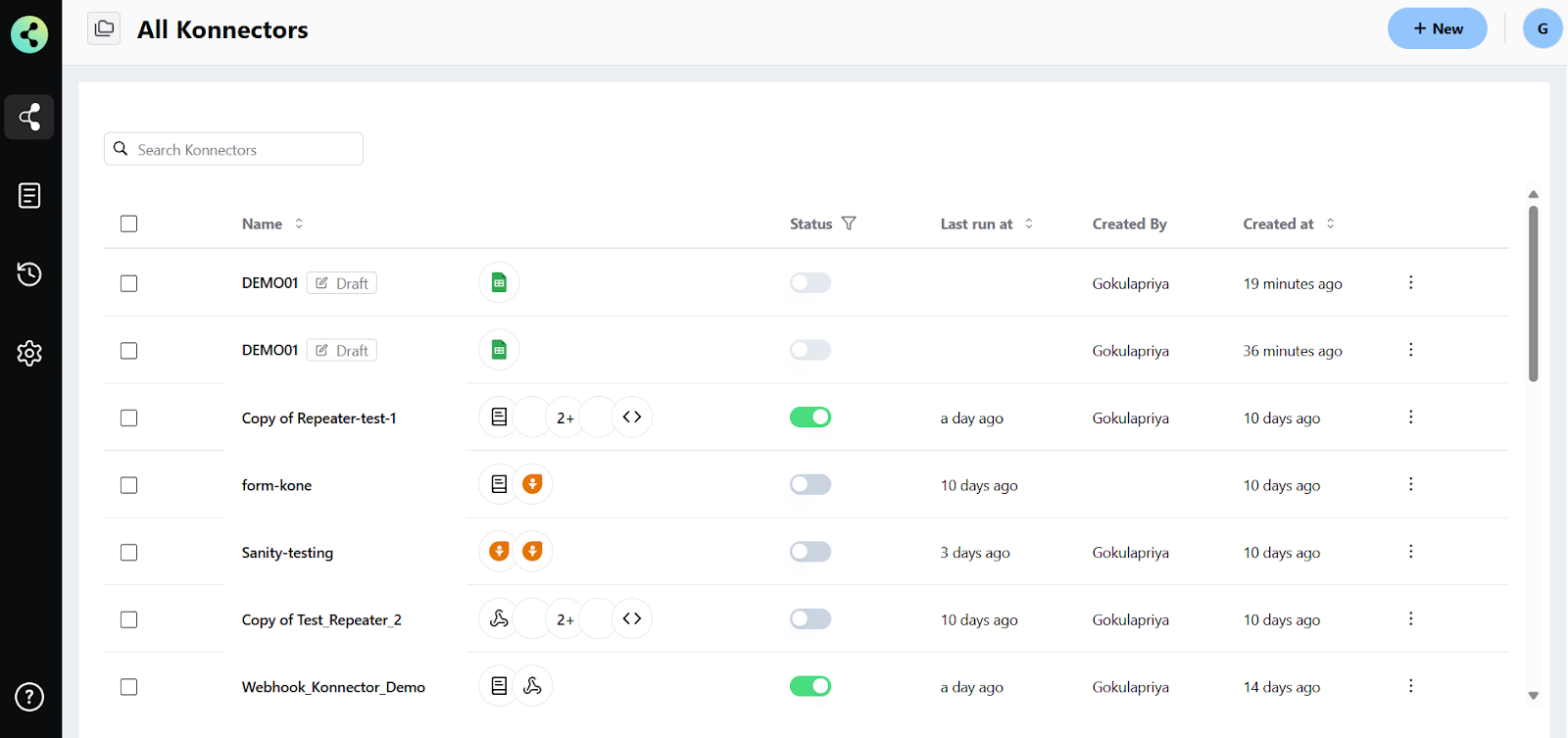Image resolution: width=1568 pixels, height=738 pixels.
Task: Disable the Copy of Repeater-test-1 status switch
Action: (x=810, y=417)
